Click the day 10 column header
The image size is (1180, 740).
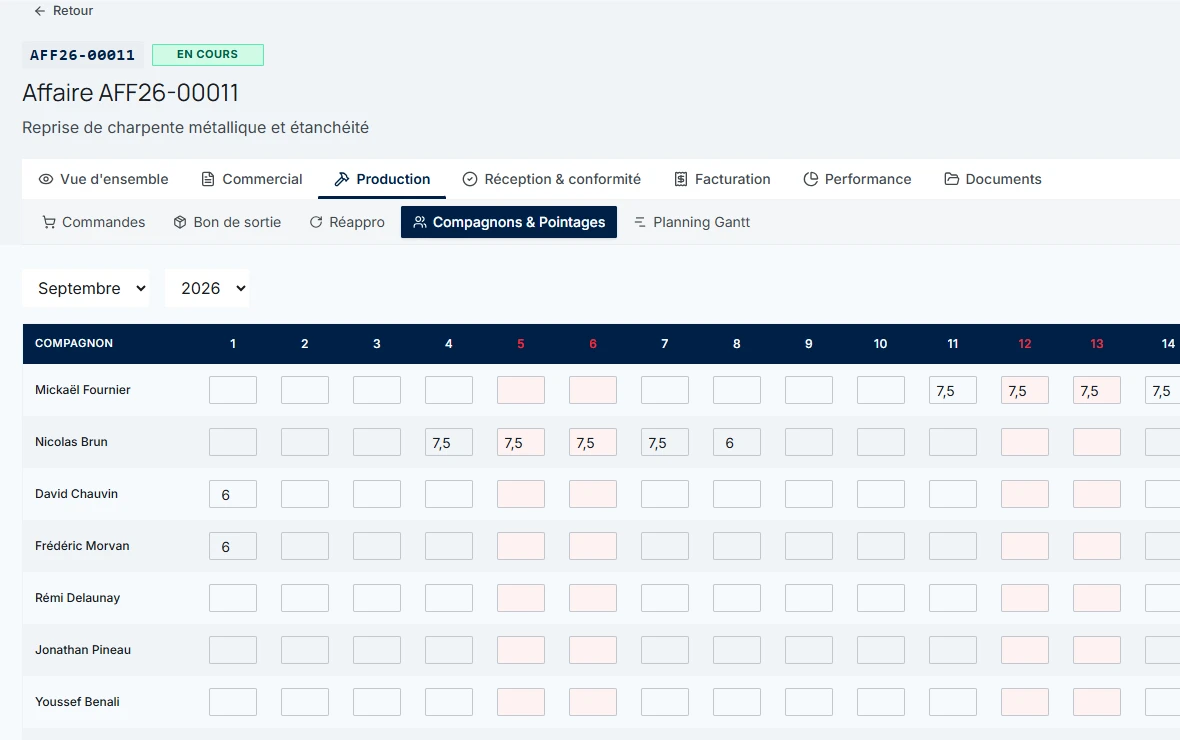[x=880, y=344]
